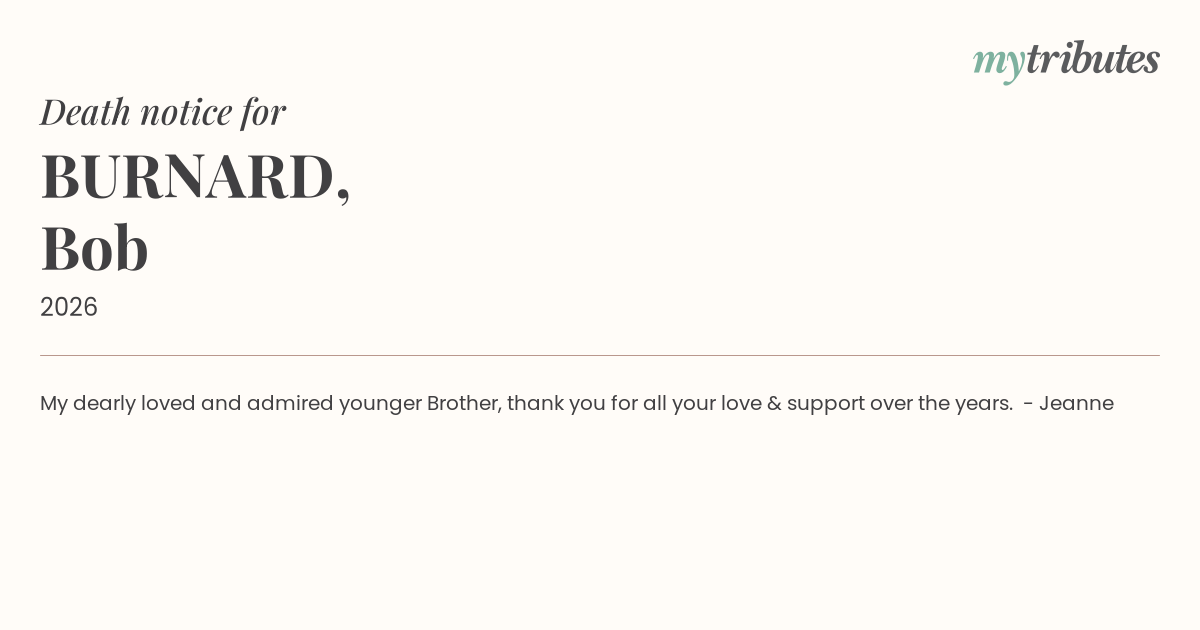Viewport: 1200px width, 630px height.
Task: Click the italic word "for" in the heading
Action: tap(263, 112)
